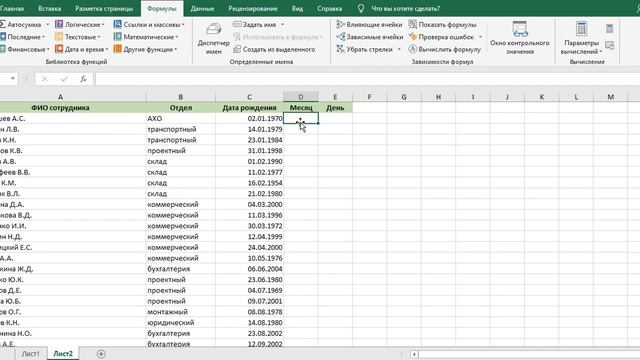Open Параметры вычислений options
Image resolution: width=640 pixels, height=360 pixels.
tap(581, 38)
